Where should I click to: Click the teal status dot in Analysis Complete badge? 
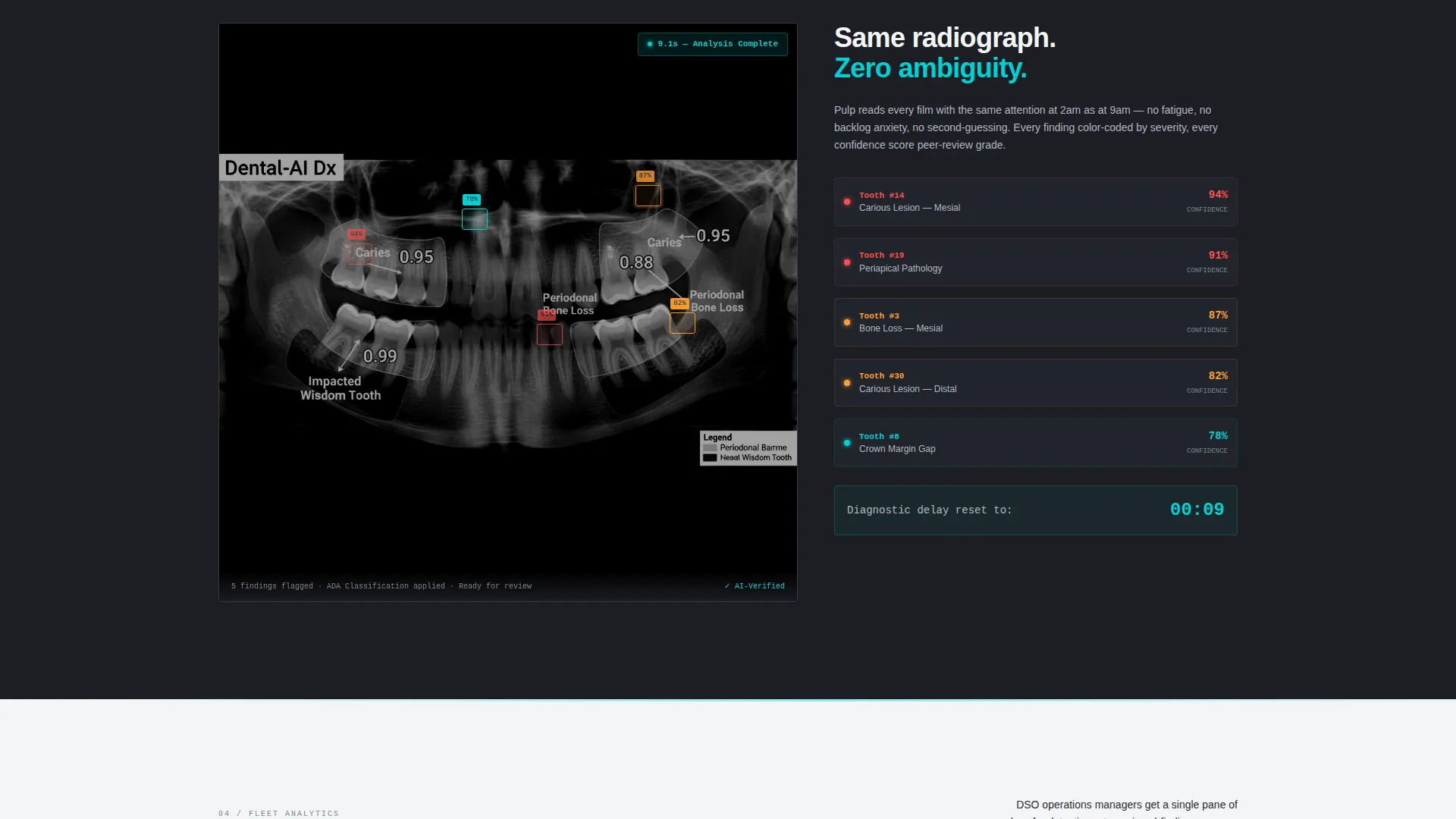pos(650,44)
